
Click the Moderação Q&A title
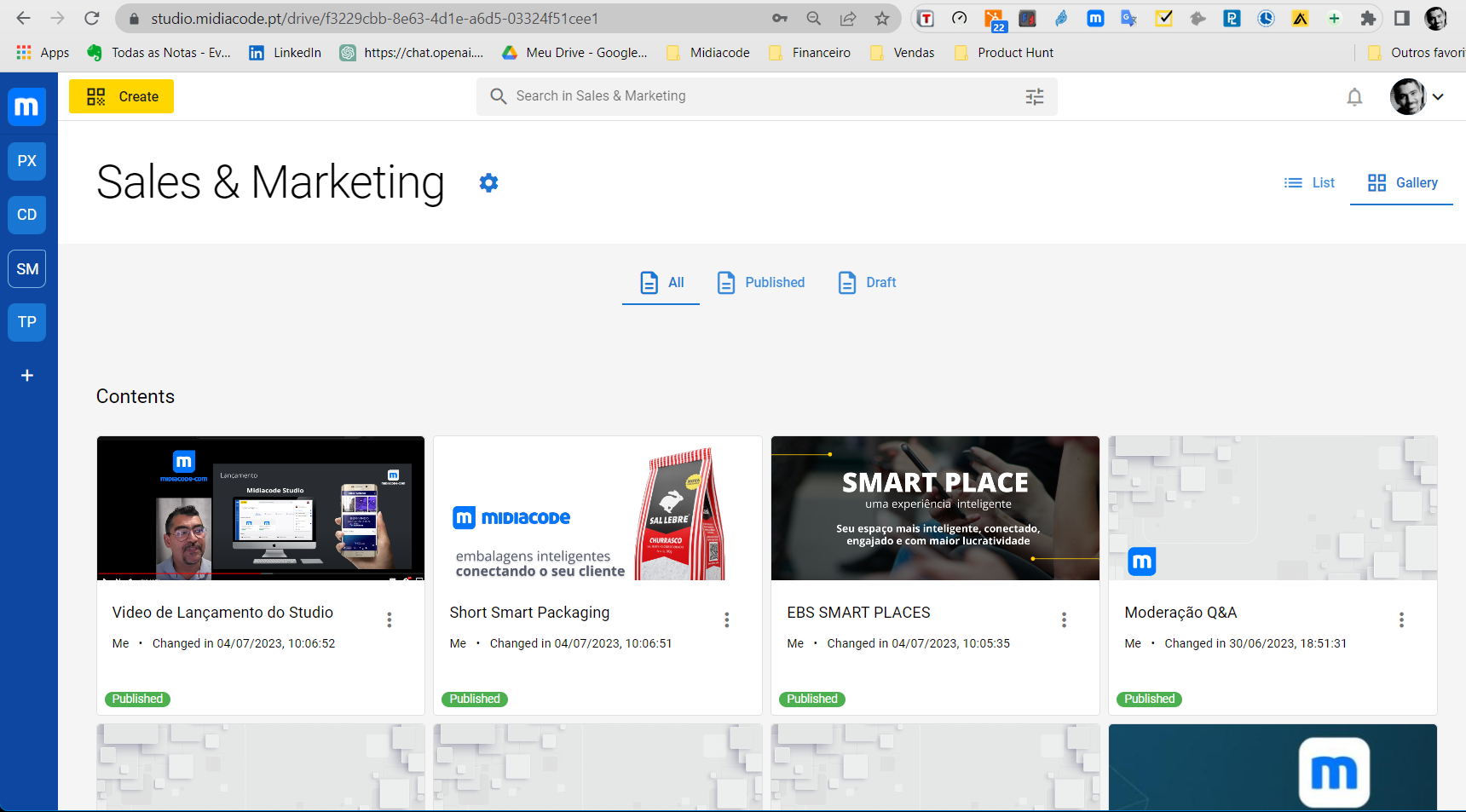coord(1180,613)
